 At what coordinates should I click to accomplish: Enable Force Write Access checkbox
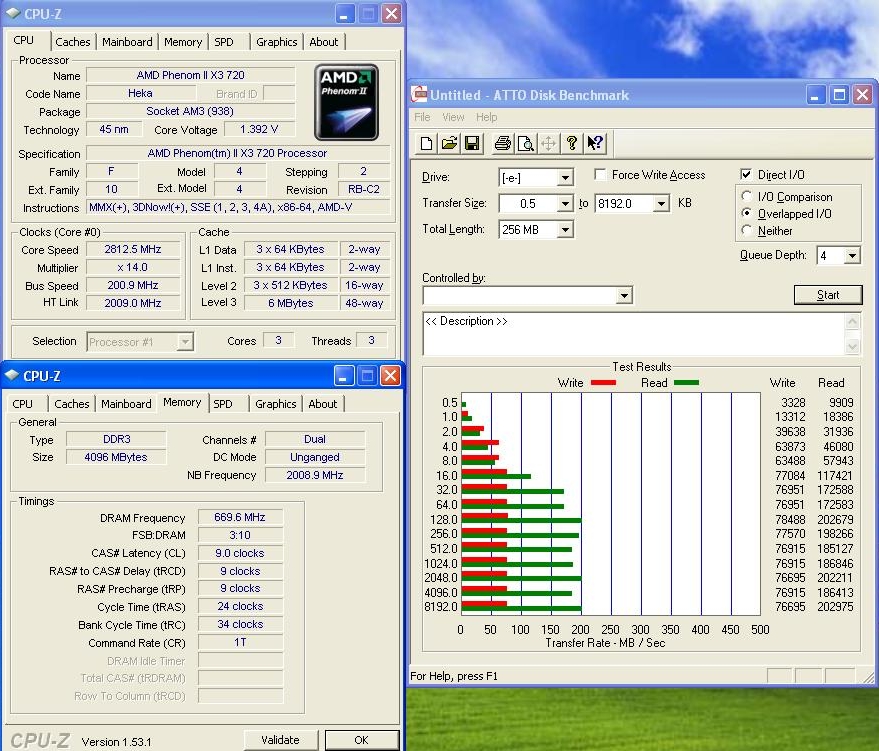pyautogui.click(x=600, y=174)
